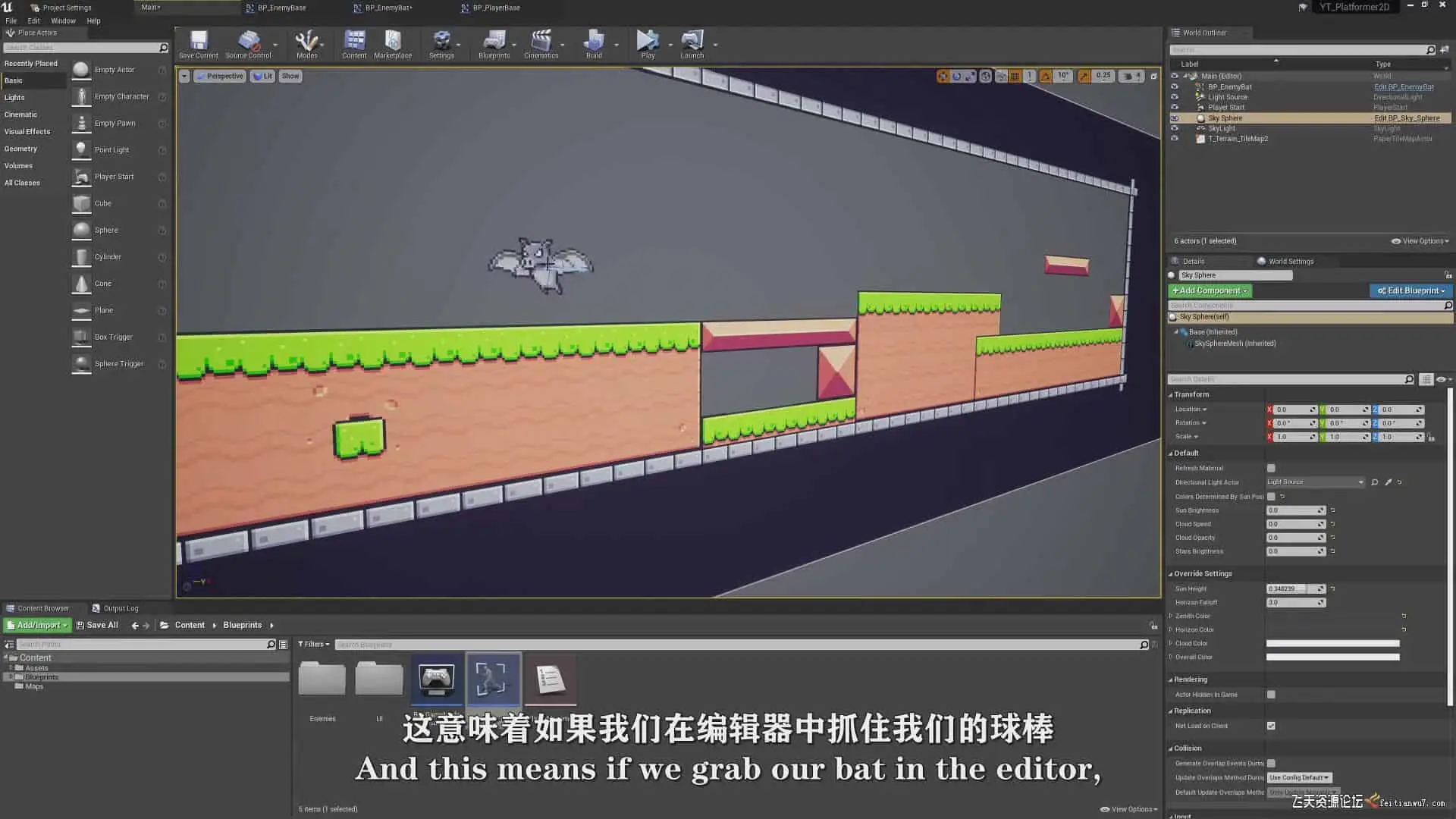The image size is (1456, 819).
Task: Uncheck the Net Load on Client checkbox
Action: (x=1271, y=726)
